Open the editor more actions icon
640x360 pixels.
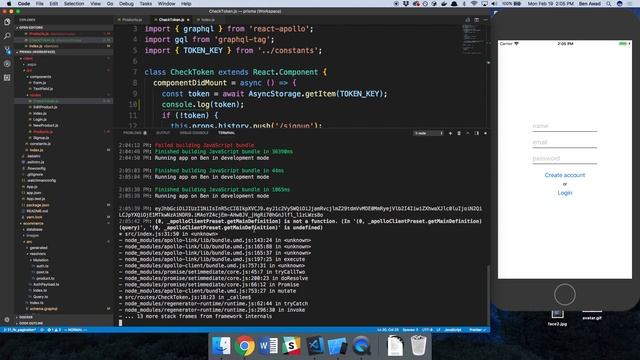click(x=485, y=20)
